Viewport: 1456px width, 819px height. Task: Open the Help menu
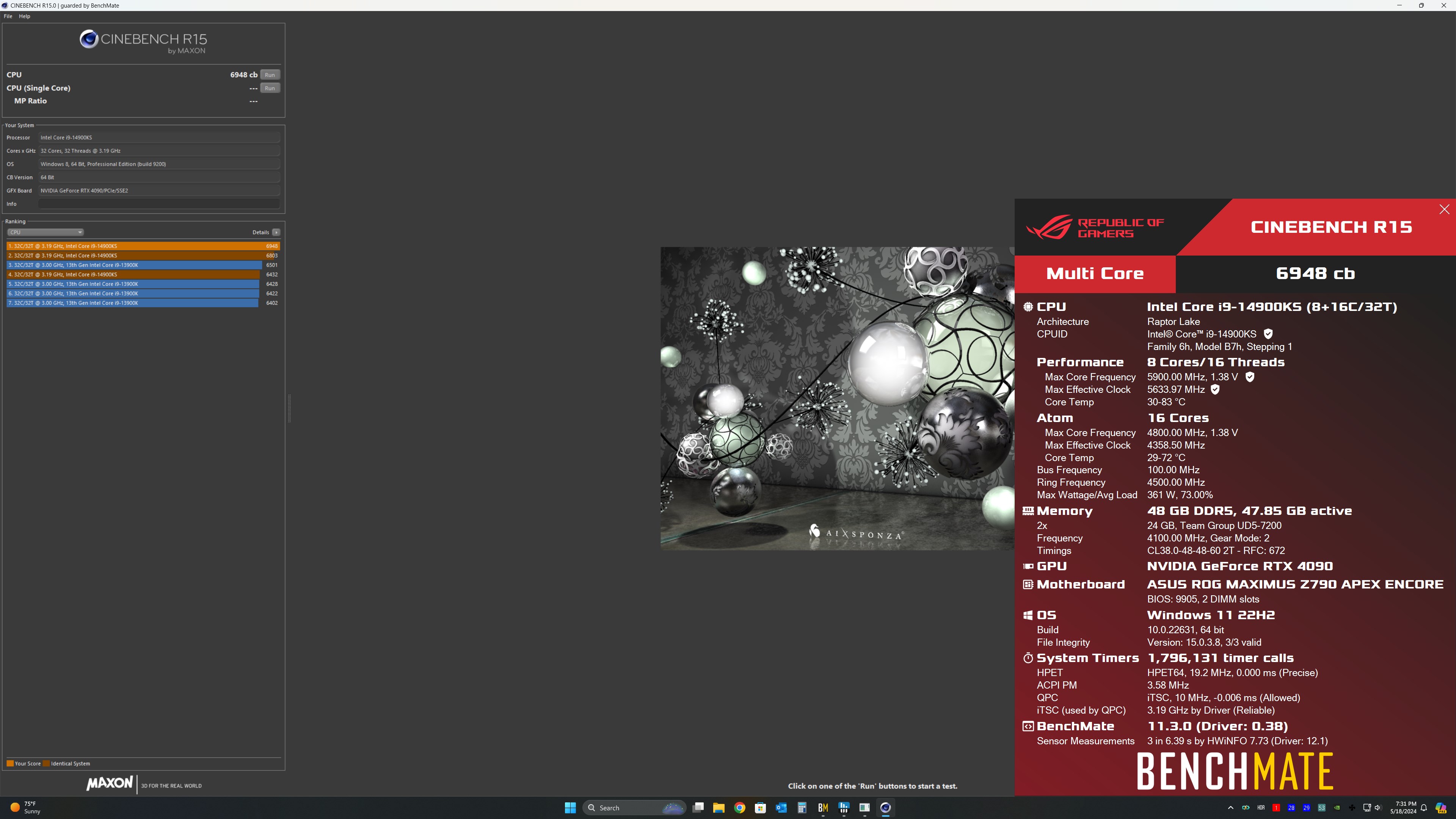(24, 16)
